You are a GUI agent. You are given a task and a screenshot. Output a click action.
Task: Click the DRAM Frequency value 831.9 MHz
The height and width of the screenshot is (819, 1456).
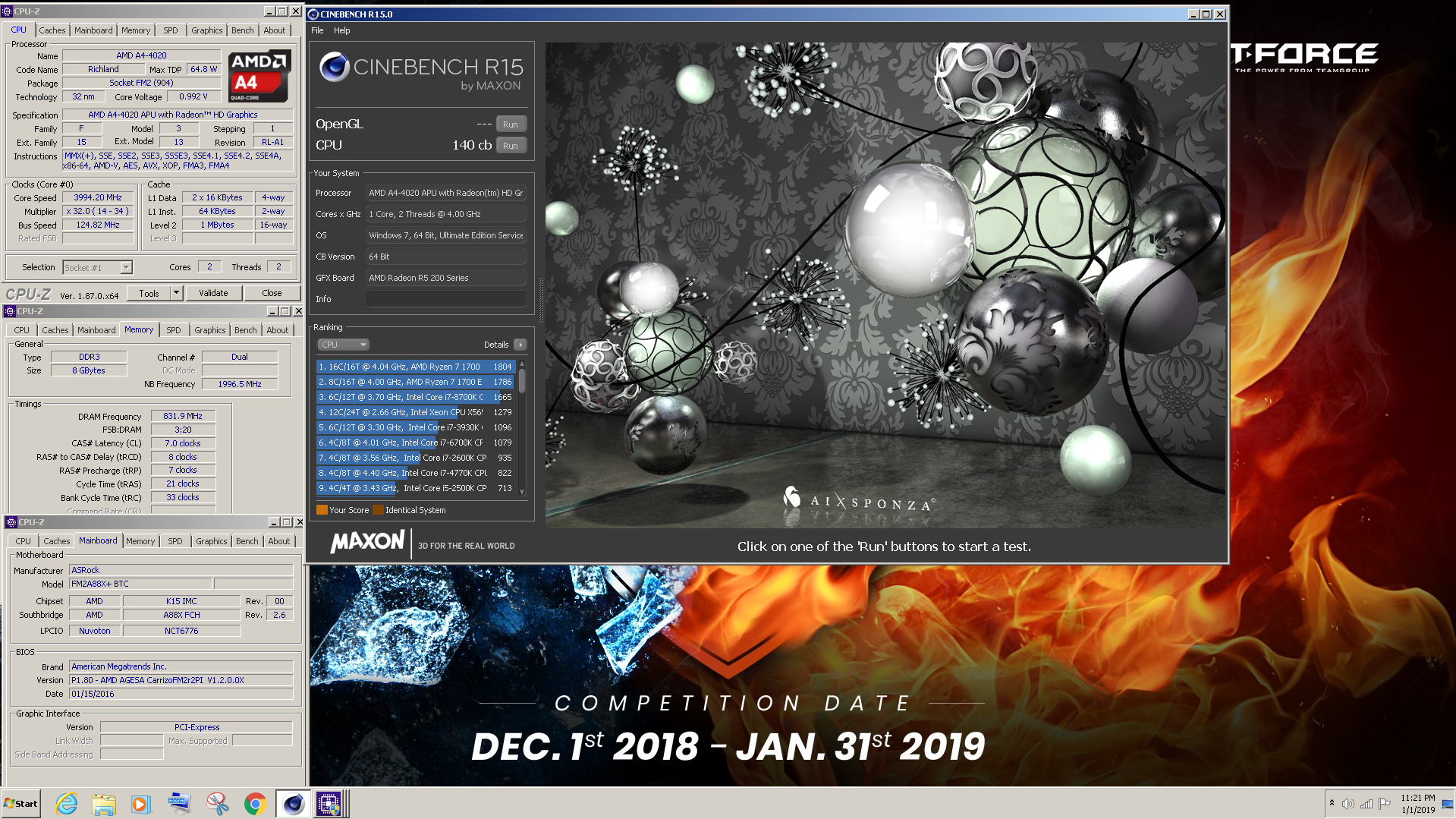pyautogui.click(x=183, y=416)
